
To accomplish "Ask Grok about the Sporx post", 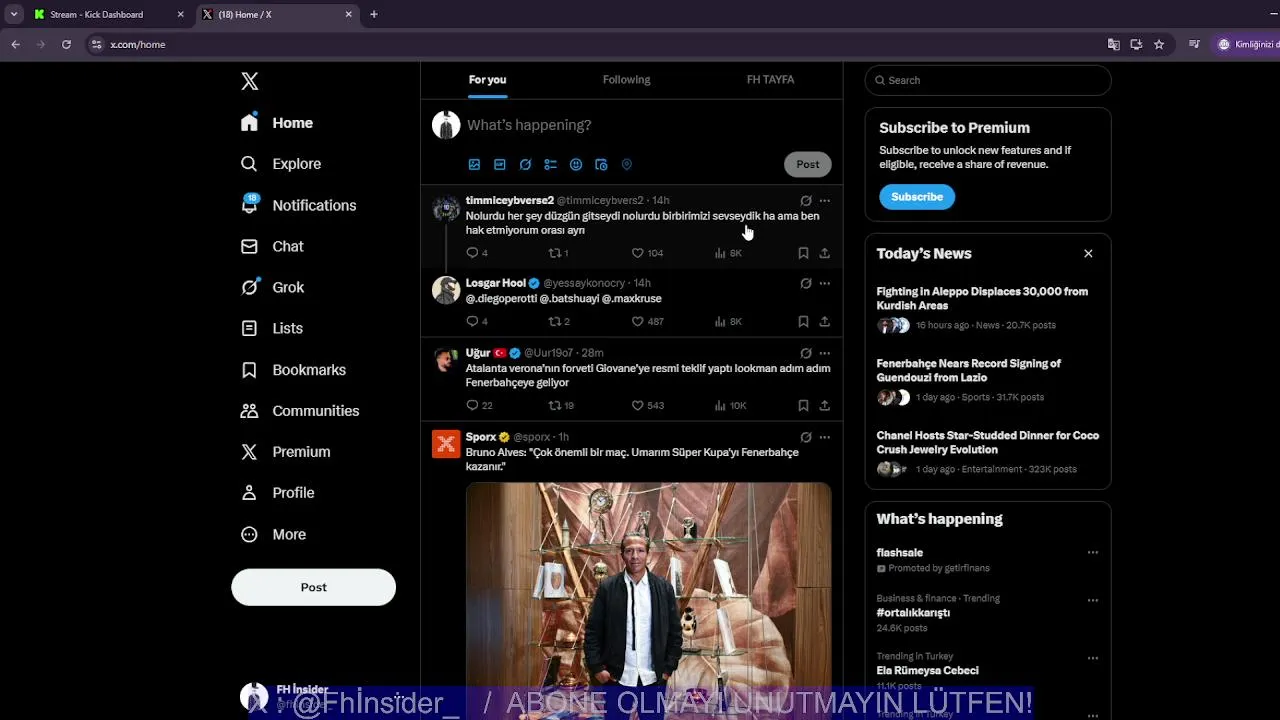I will (x=806, y=437).
